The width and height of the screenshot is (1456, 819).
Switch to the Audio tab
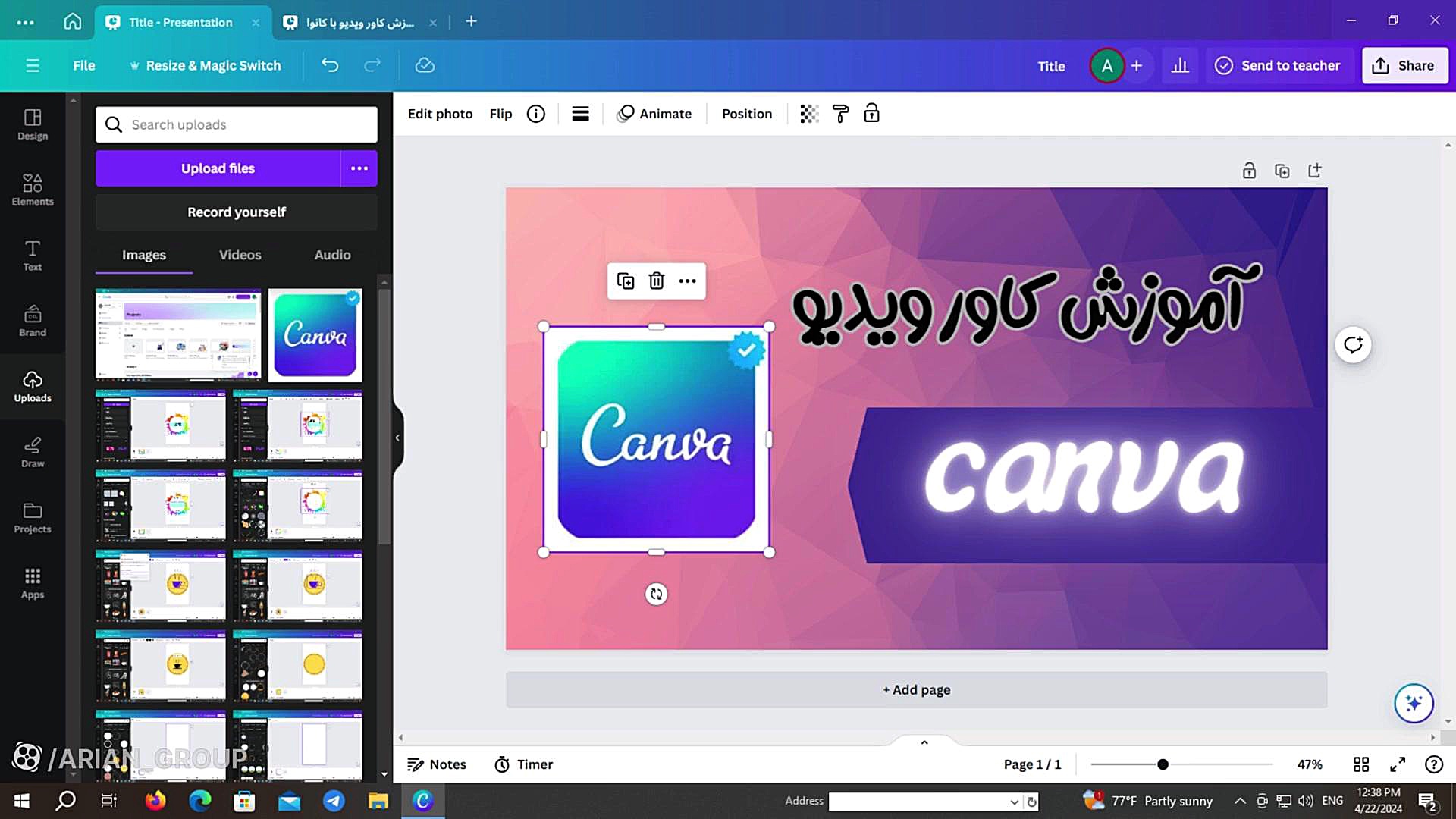coord(333,255)
